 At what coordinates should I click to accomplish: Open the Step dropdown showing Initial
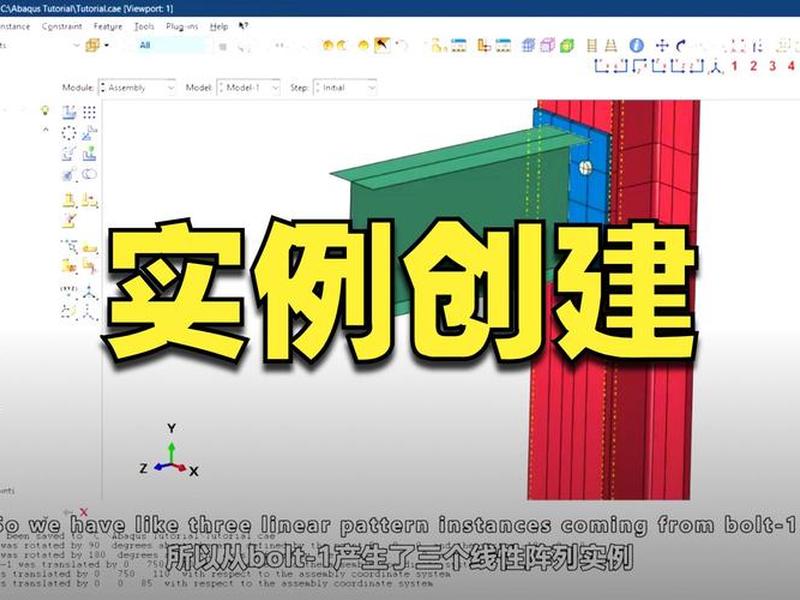pyautogui.click(x=345, y=88)
